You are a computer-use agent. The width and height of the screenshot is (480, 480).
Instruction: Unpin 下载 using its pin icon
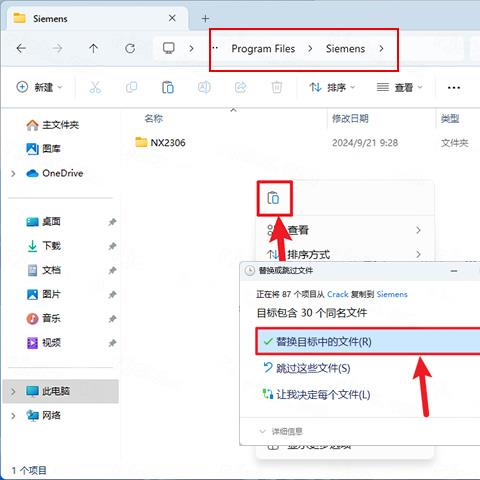pyautogui.click(x=112, y=246)
